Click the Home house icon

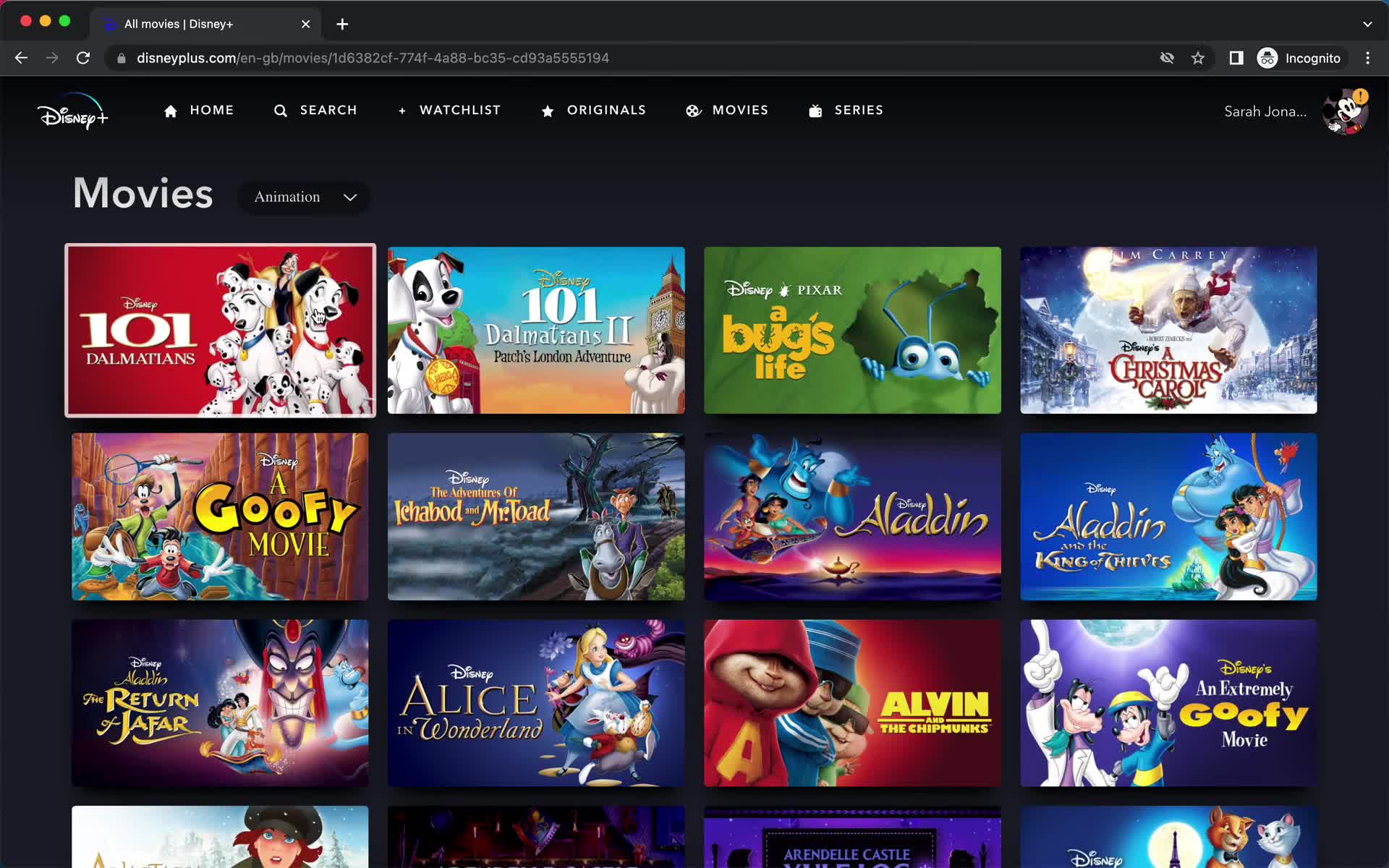pyautogui.click(x=171, y=111)
